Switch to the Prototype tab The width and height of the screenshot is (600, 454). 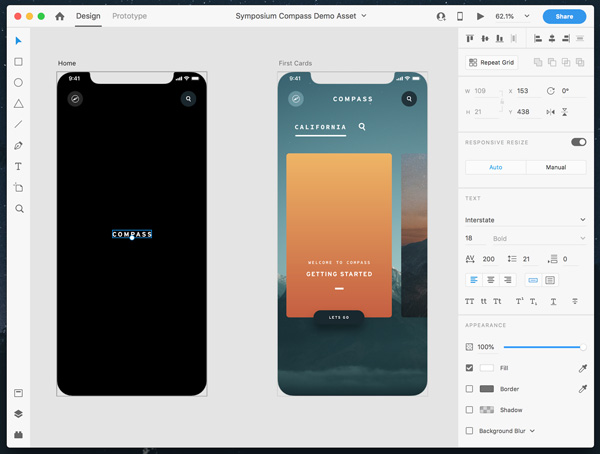click(129, 16)
